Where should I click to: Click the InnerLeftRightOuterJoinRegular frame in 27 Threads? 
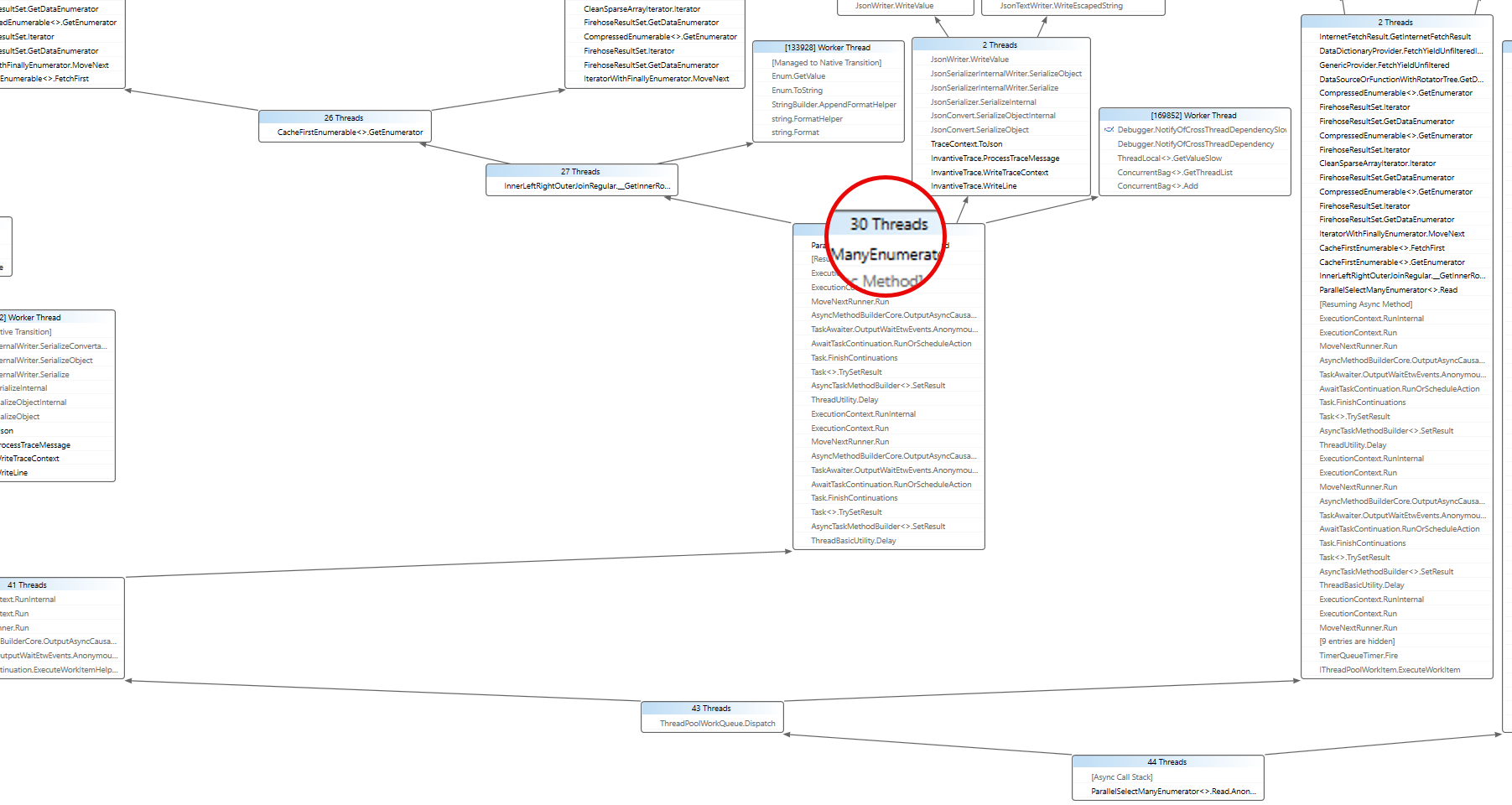tap(585, 186)
